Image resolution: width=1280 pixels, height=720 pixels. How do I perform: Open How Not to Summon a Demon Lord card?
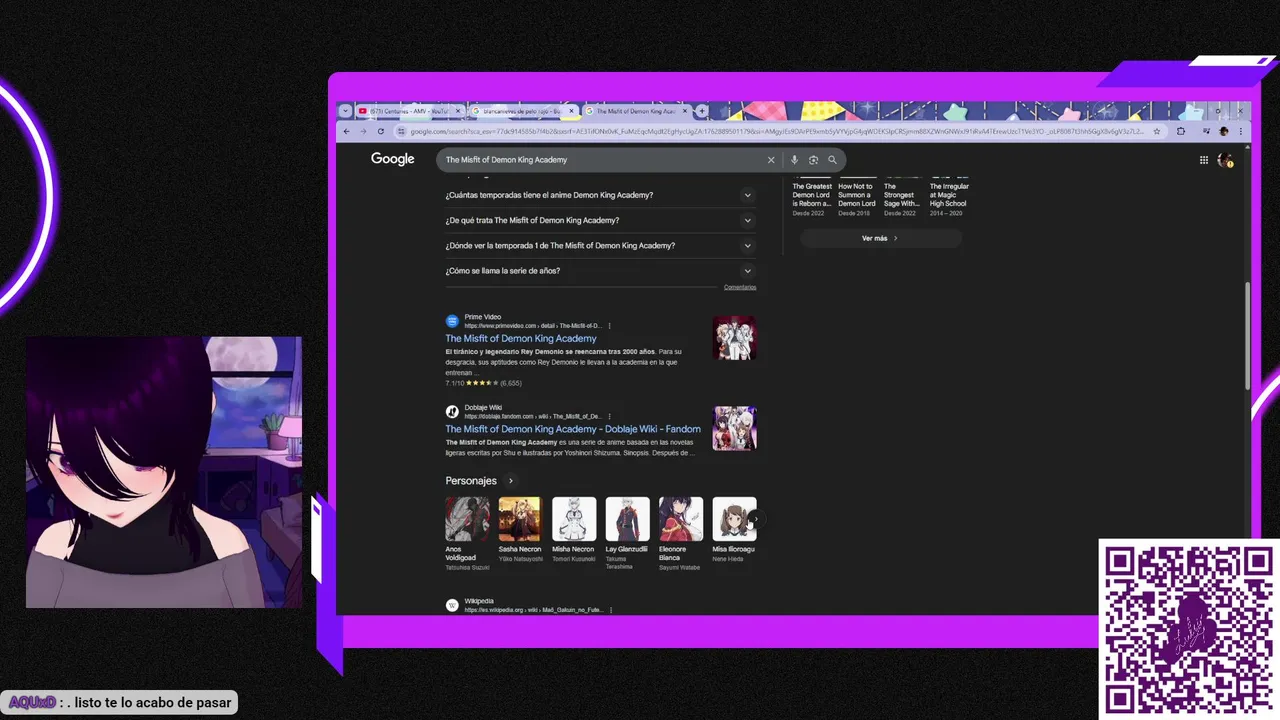857,198
